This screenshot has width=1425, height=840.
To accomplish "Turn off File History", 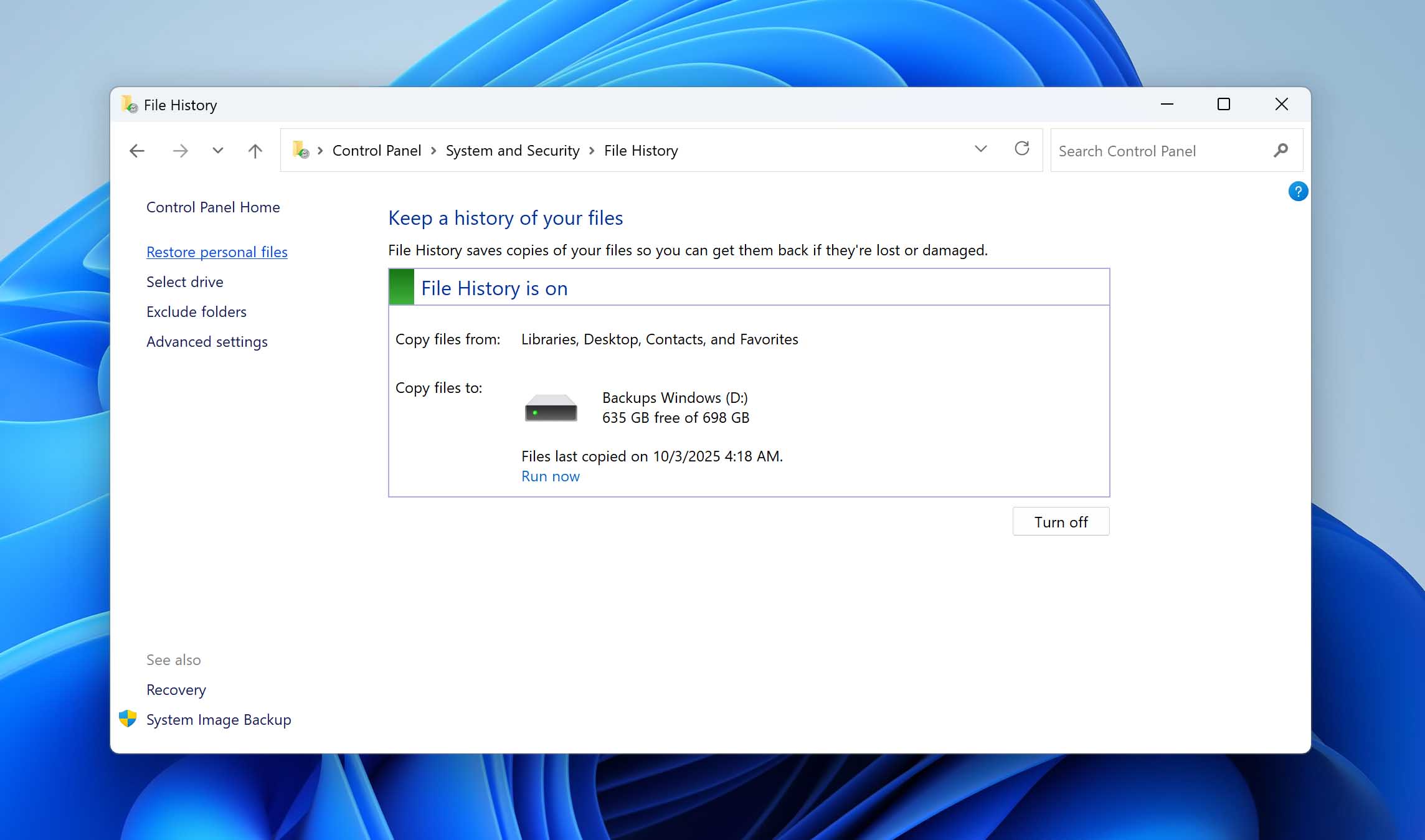I will (1060, 521).
